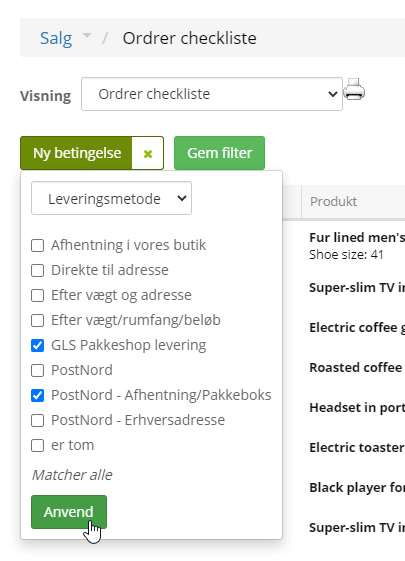This screenshot has width=405, height=561.
Task: Click 'Shoe size: 41' text
Action: coord(346,255)
